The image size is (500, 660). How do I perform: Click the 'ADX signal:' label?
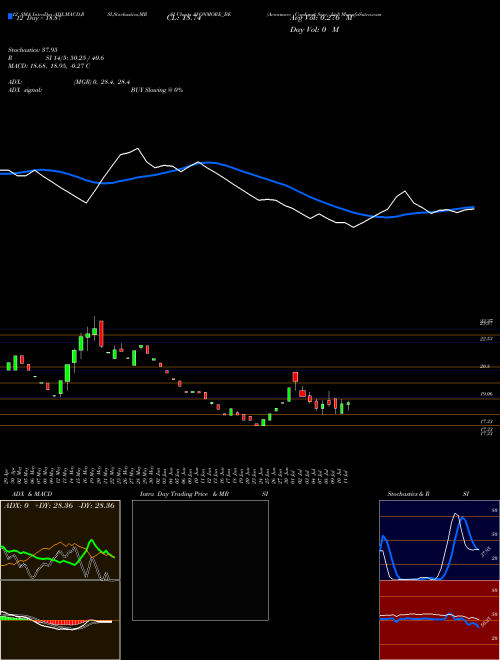coord(25,90)
